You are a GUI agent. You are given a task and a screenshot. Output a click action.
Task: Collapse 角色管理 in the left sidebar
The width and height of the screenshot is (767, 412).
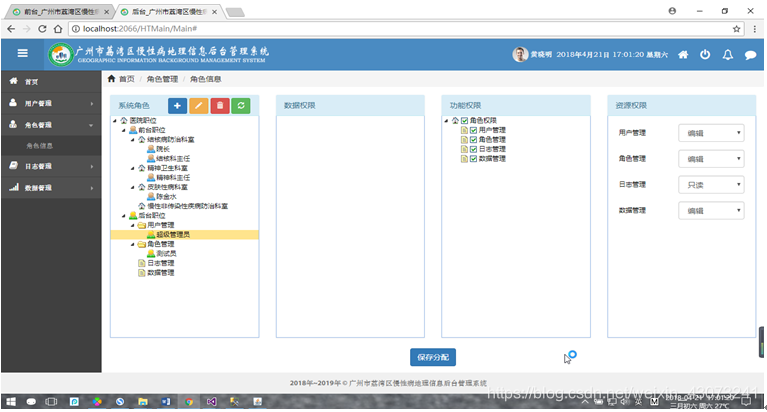[51, 125]
